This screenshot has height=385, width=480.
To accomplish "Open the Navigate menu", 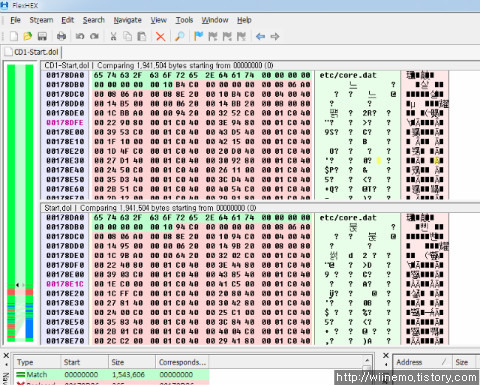I will (x=127, y=20).
